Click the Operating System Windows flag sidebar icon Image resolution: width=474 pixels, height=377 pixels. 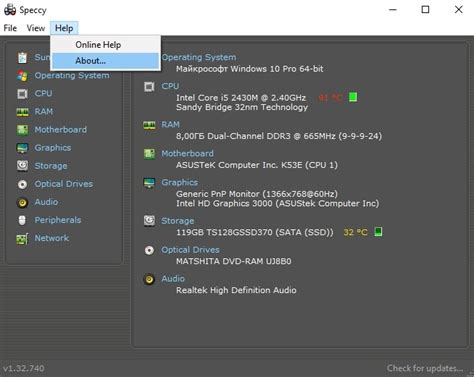22,76
